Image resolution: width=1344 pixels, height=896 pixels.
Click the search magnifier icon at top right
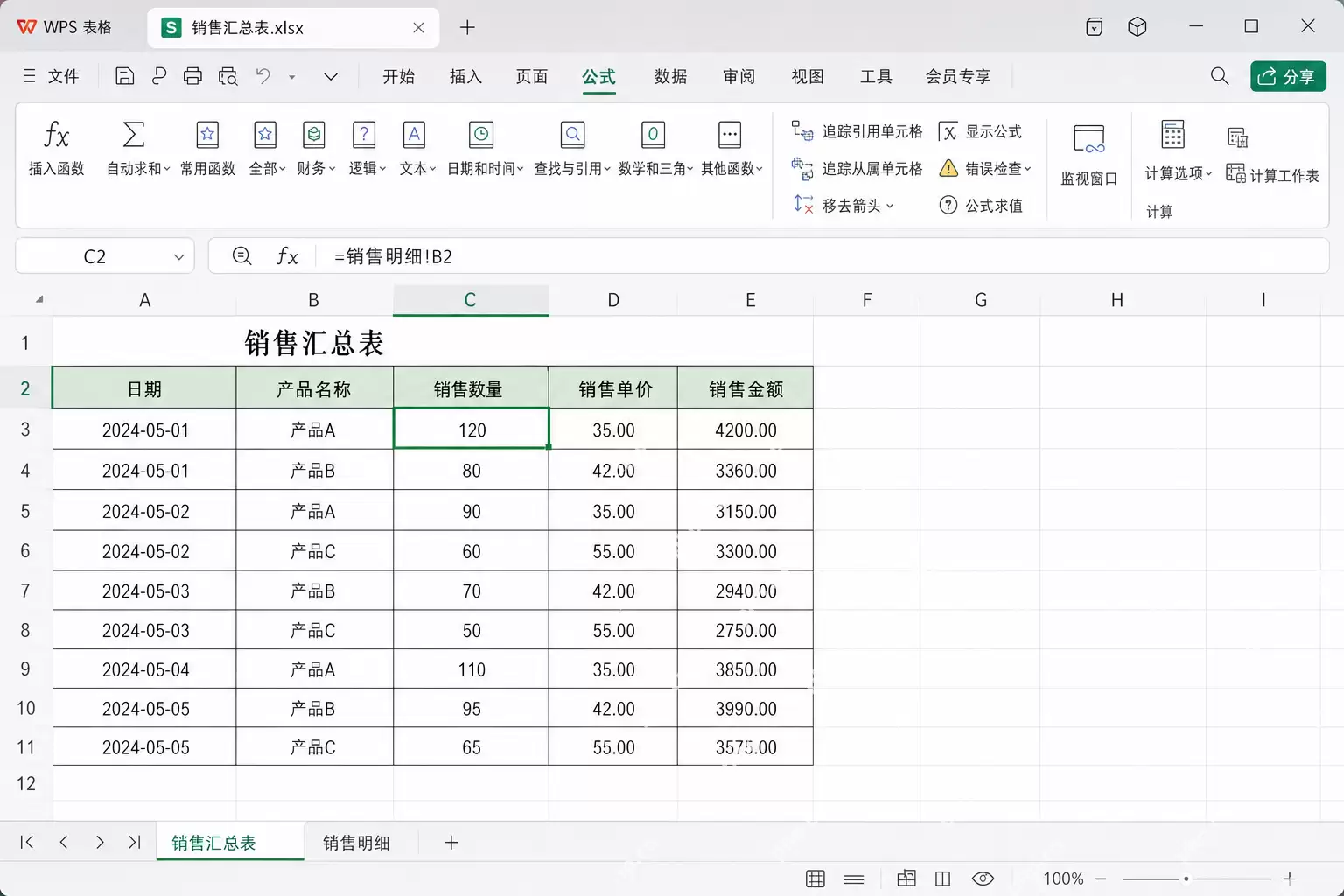[x=1220, y=76]
